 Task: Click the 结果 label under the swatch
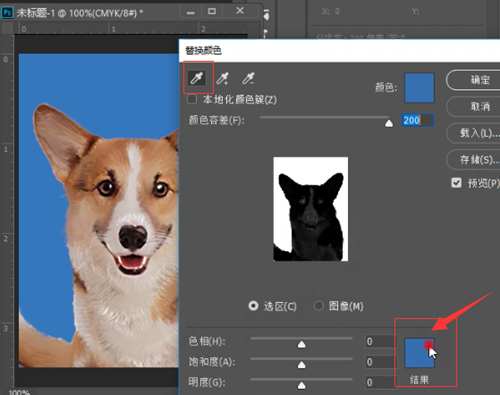pyautogui.click(x=419, y=379)
